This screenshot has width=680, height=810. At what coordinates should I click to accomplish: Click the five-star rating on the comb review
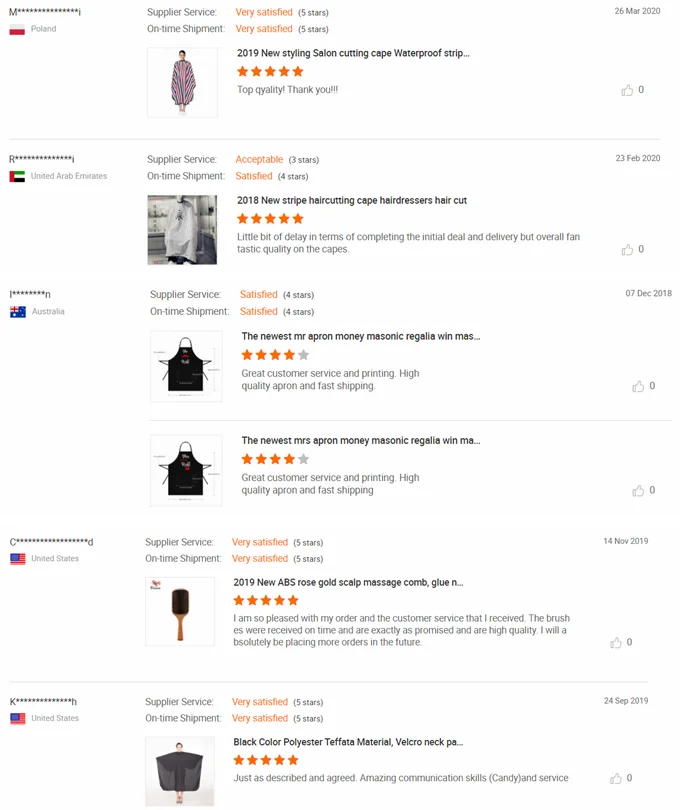point(266,601)
